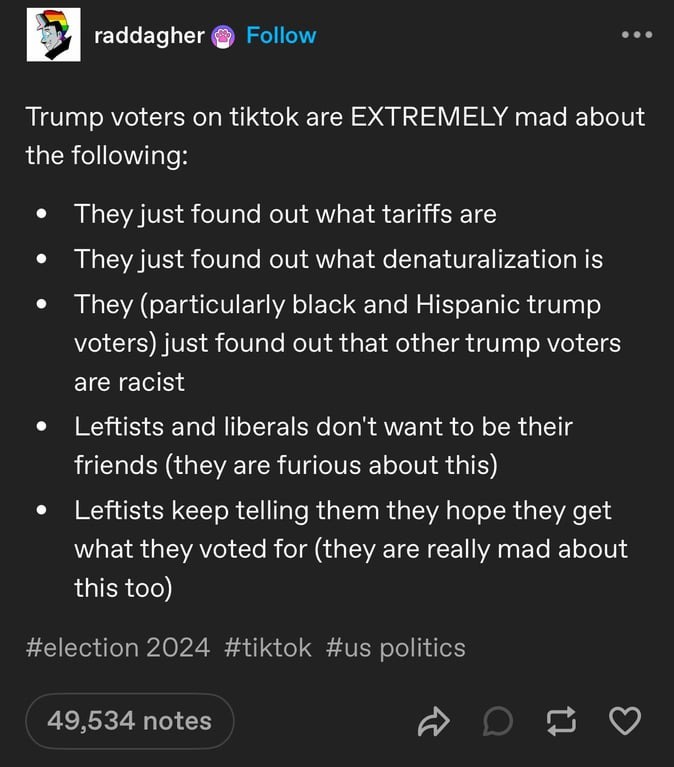Share the post with the arrow icon

(x=433, y=721)
